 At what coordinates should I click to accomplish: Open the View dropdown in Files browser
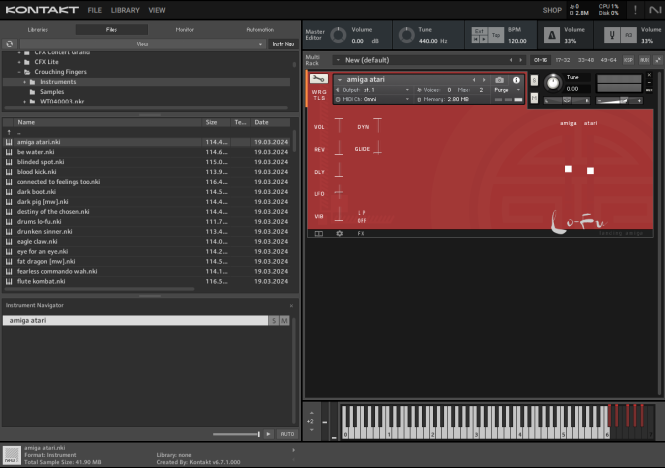142,44
